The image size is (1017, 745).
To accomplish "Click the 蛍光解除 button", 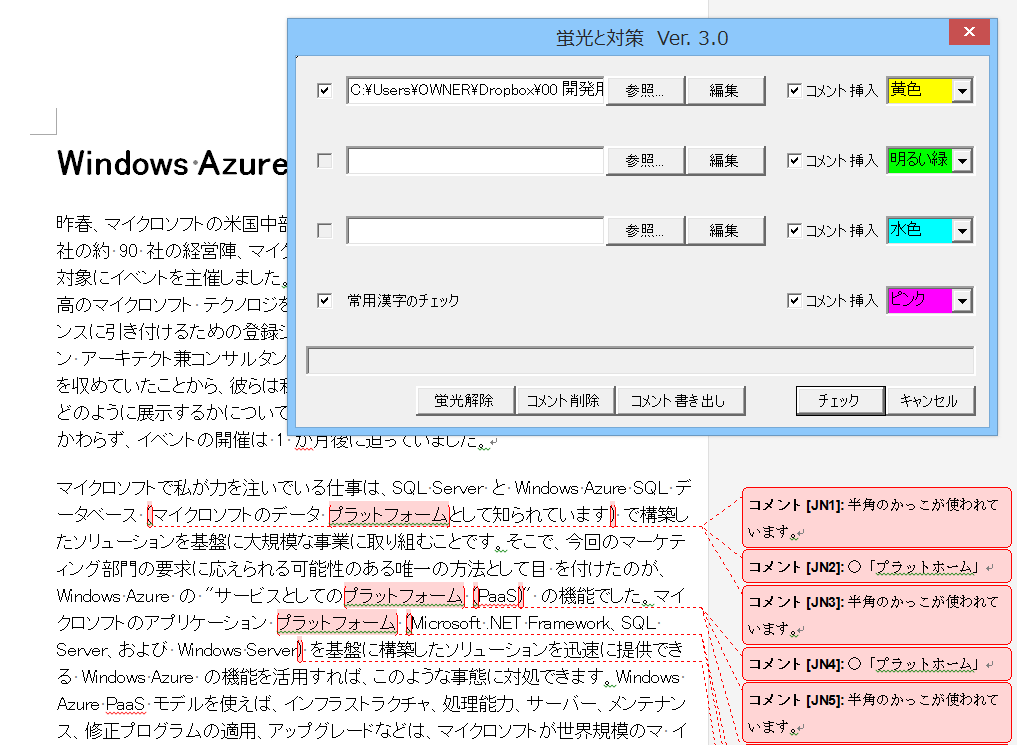I will point(464,401).
